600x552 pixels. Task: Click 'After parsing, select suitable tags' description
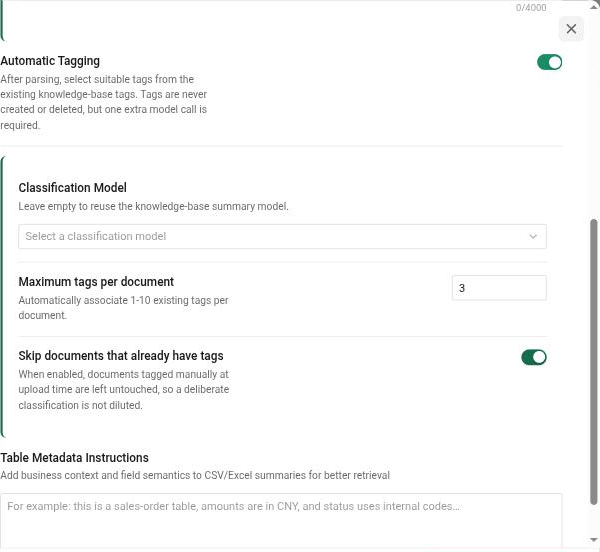click(x=104, y=102)
